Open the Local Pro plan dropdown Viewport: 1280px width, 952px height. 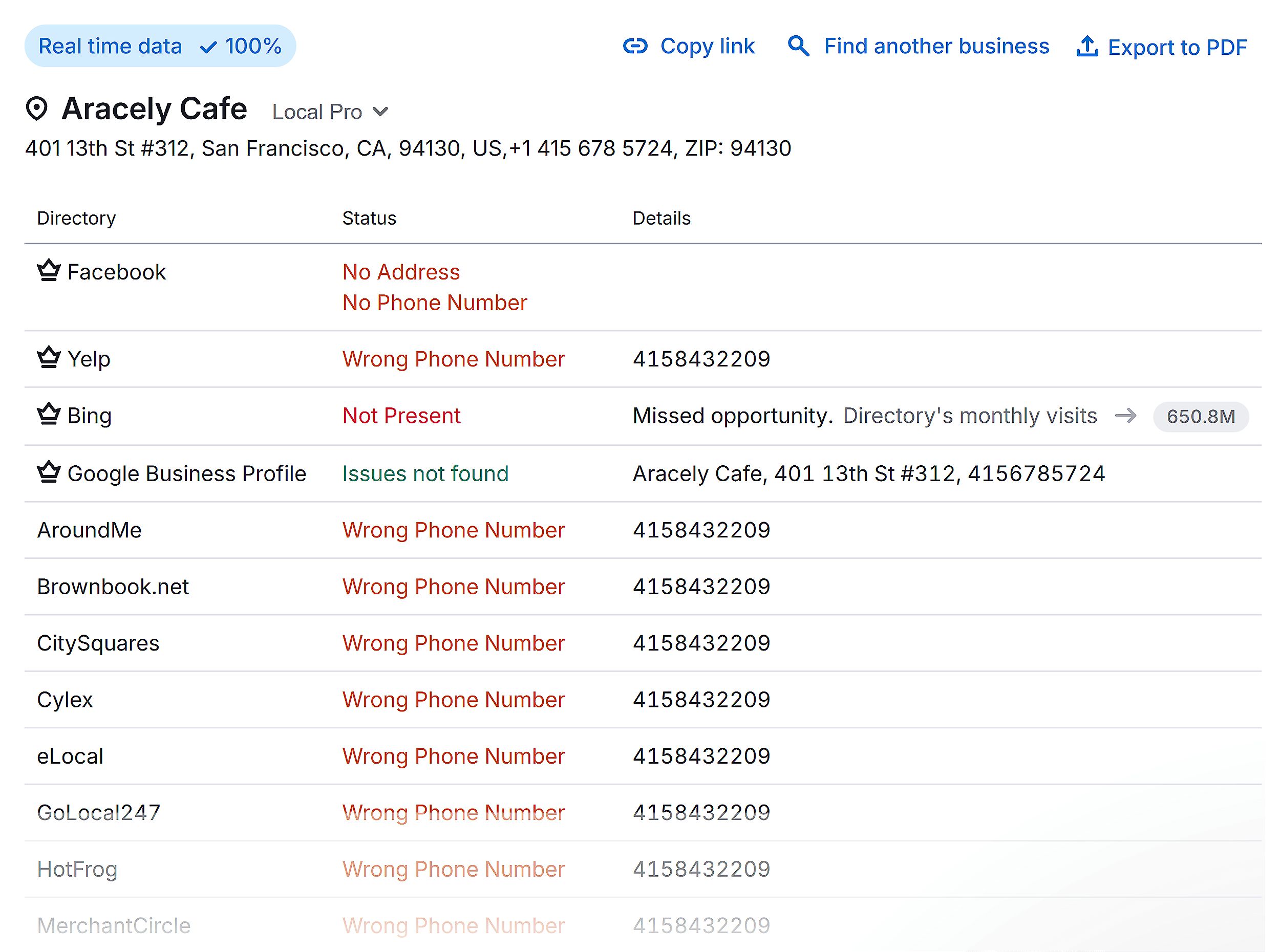330,111
